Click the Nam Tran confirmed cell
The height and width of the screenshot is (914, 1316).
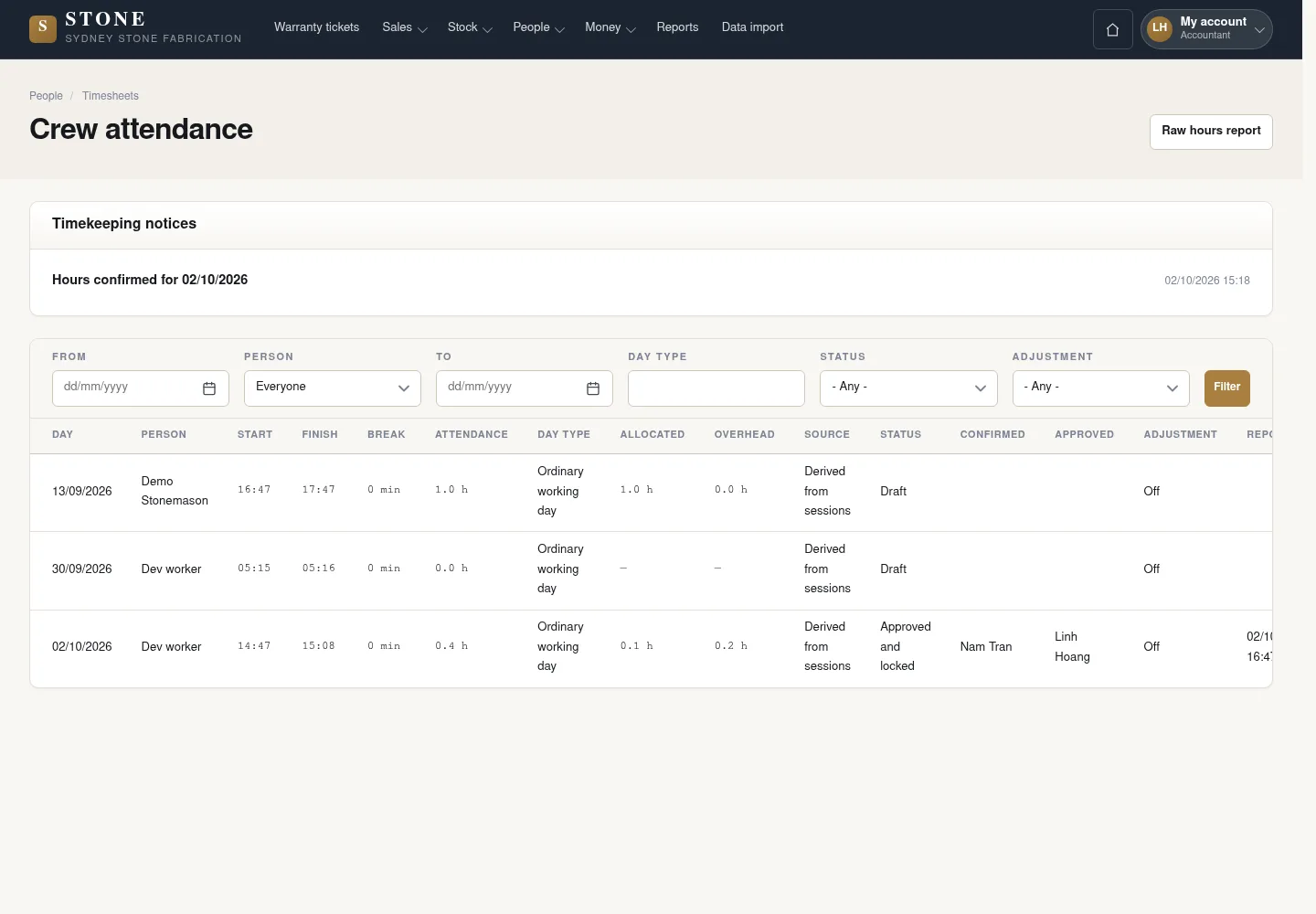(986, 647)
